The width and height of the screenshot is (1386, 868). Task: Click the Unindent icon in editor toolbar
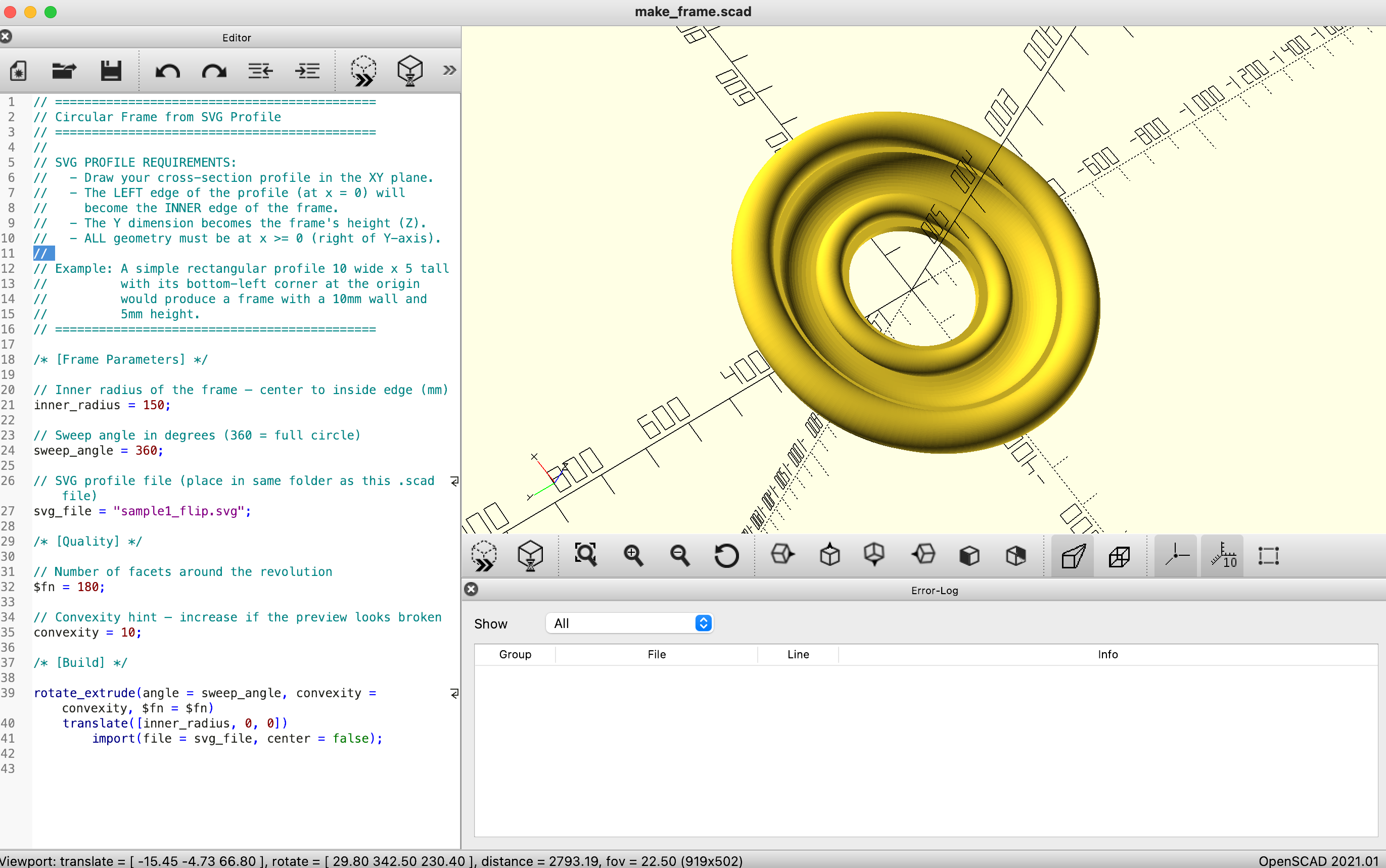(x=260, y=71)
